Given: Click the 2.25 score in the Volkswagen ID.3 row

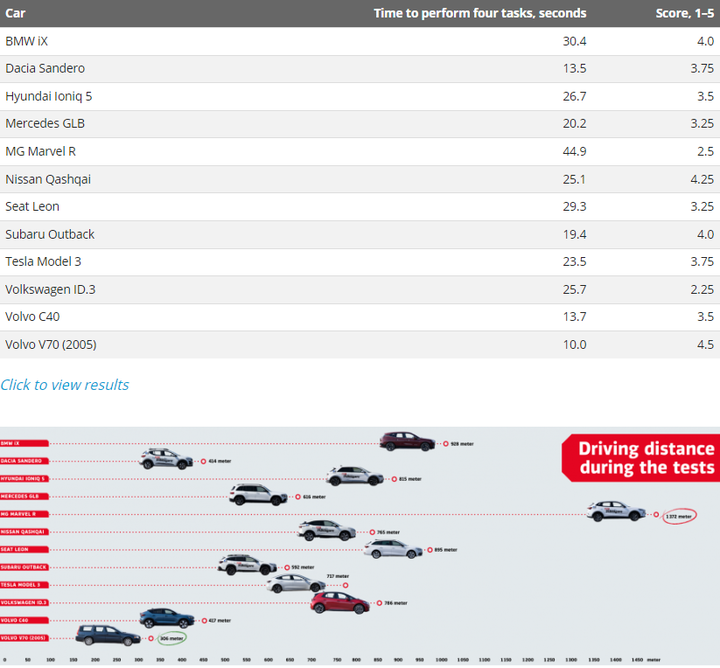Looking at the screenshot, I should [702, 290].
